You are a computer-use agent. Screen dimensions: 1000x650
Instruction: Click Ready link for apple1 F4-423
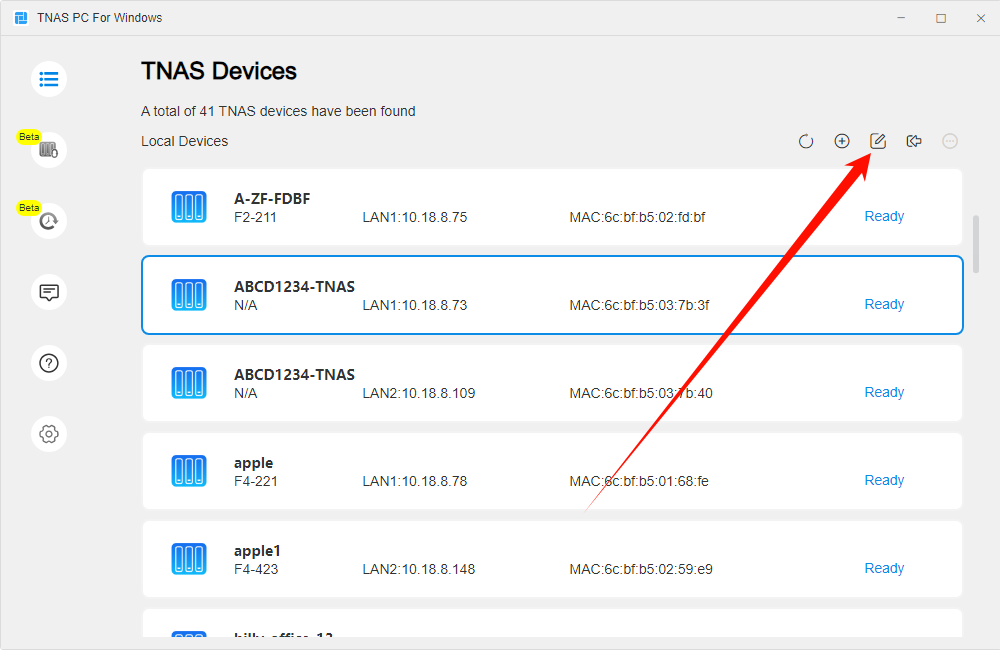pos(884,568)
